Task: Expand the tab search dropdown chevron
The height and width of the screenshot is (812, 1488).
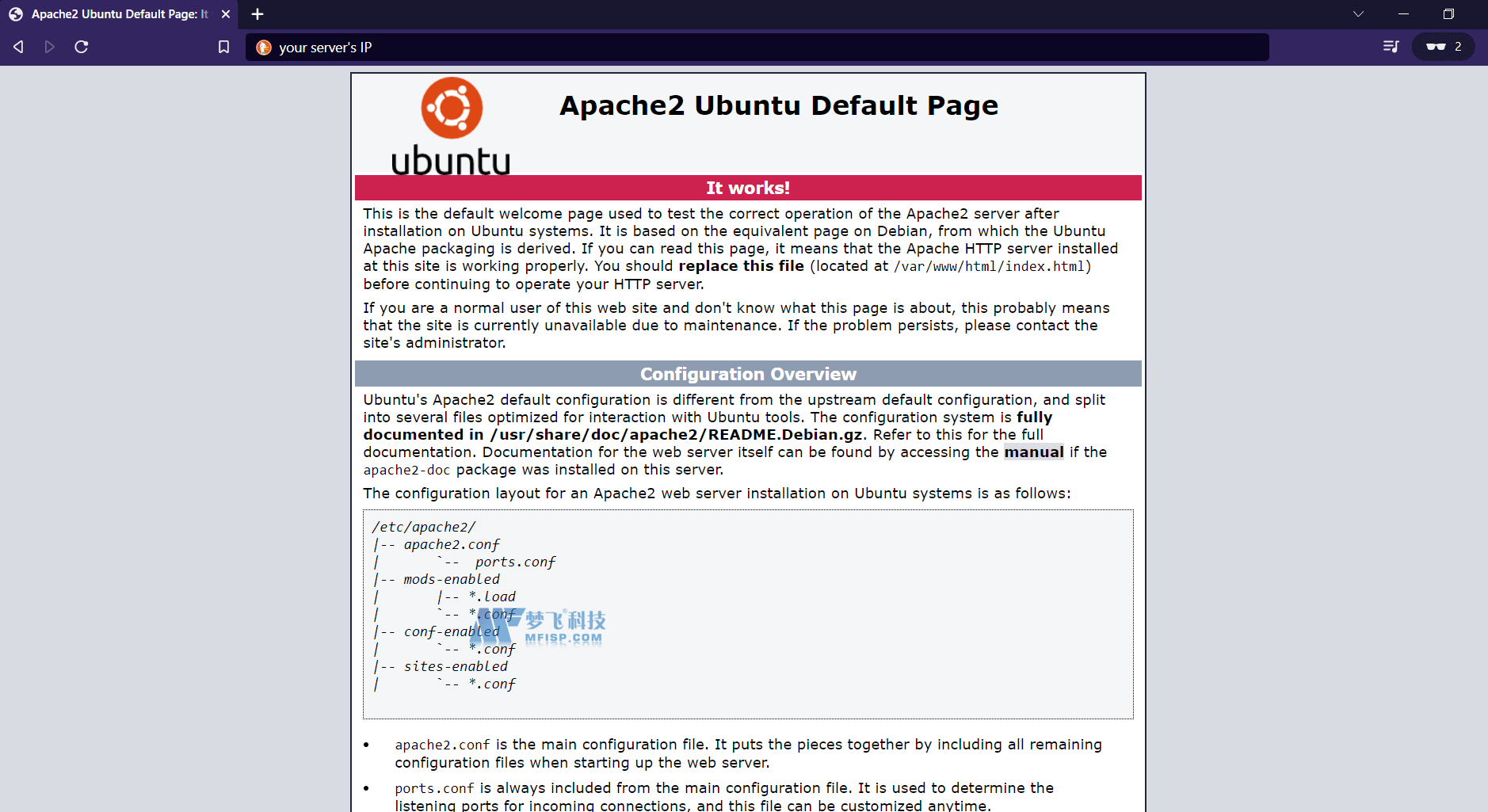Action: coord(1358,14)
